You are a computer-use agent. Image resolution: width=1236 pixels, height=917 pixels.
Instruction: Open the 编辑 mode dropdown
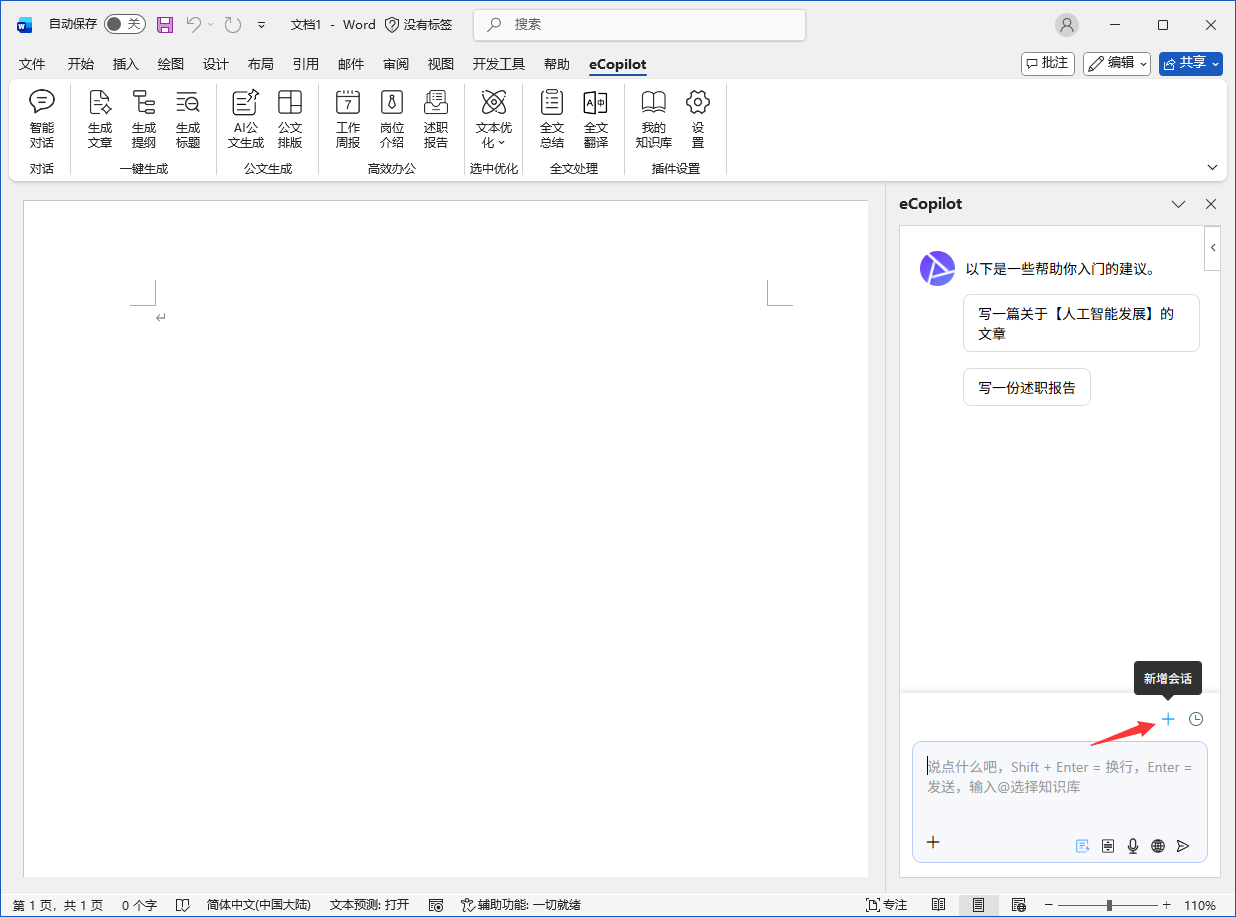[x=1116, y=63]
